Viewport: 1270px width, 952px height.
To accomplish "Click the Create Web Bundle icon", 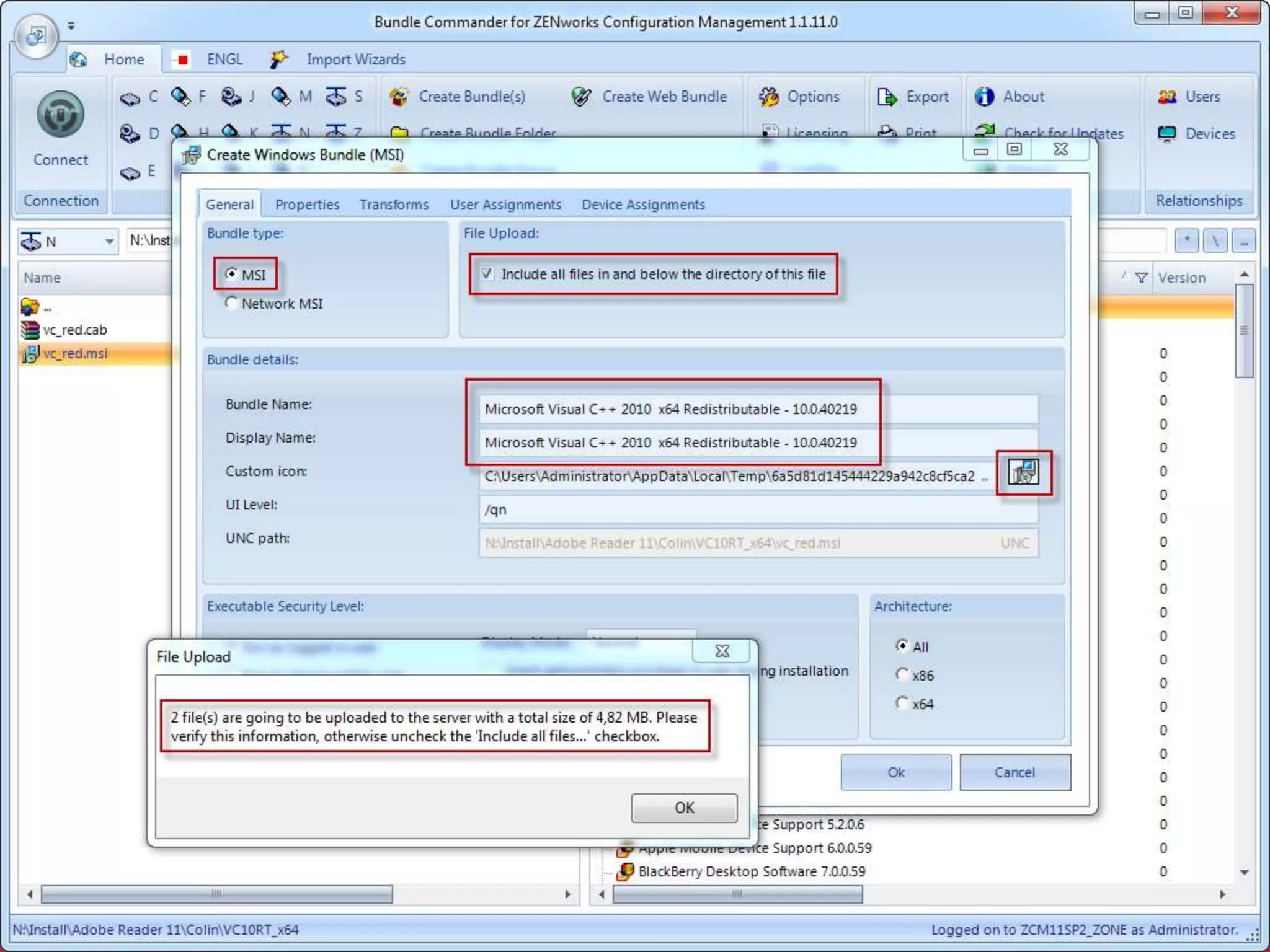I will (x=581, y=97).
